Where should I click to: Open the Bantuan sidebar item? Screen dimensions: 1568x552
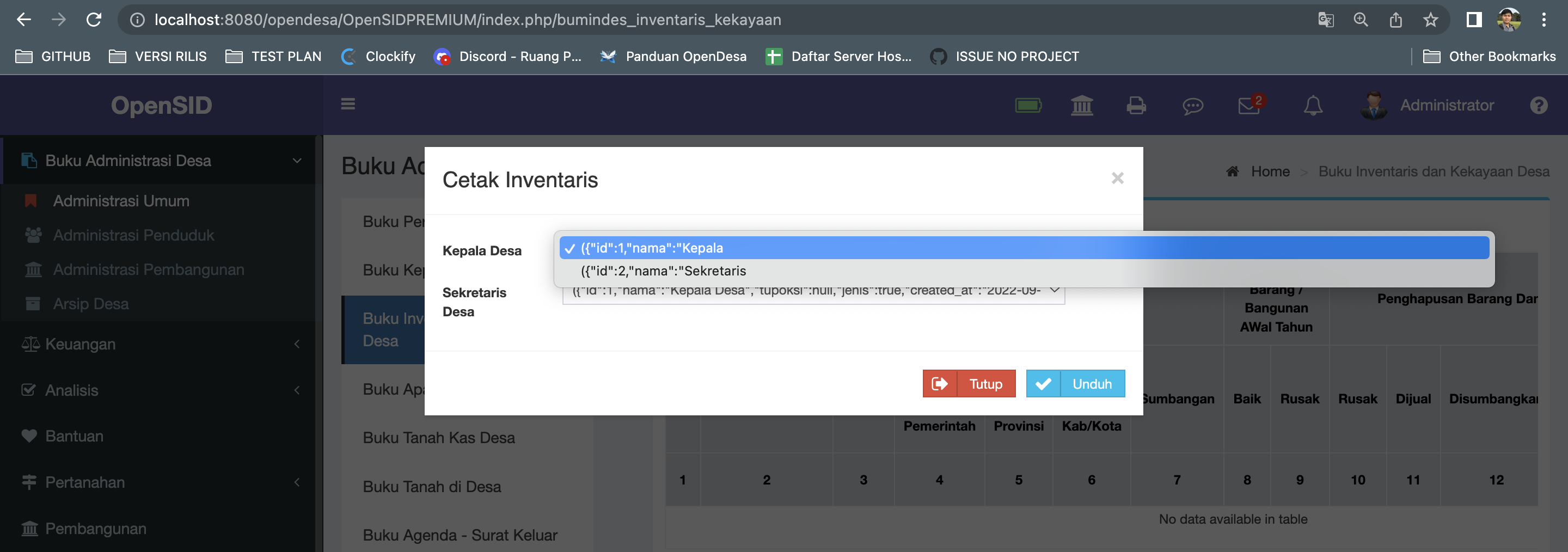tap(74, 437)
